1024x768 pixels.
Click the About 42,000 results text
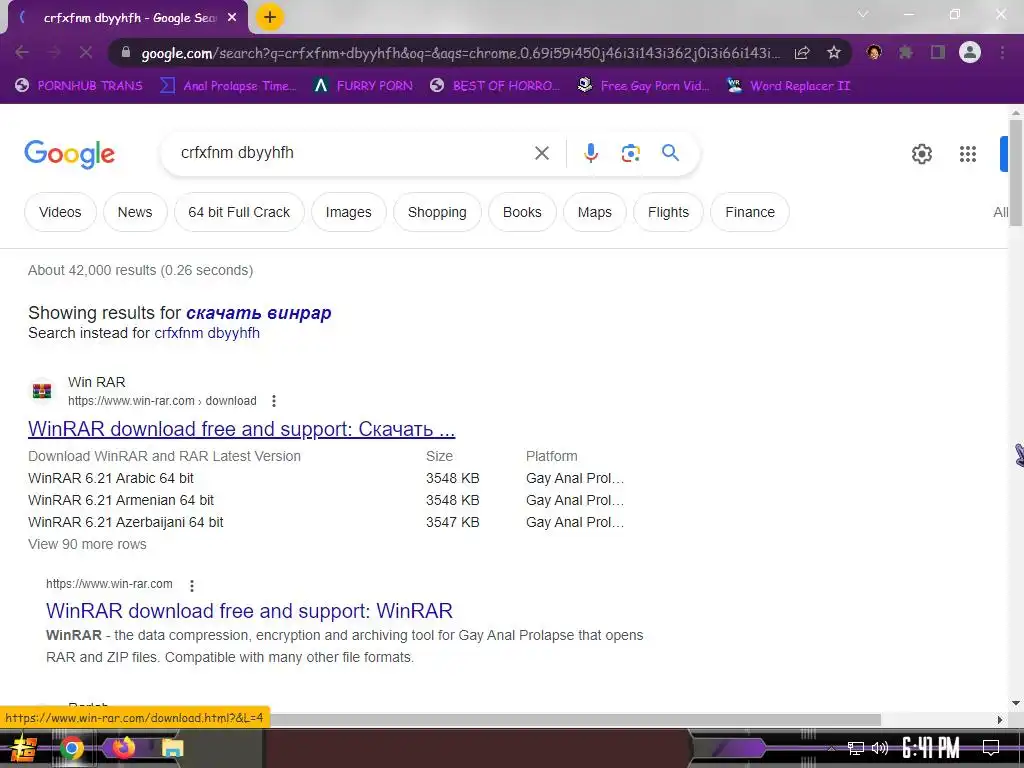coord(140,270)
